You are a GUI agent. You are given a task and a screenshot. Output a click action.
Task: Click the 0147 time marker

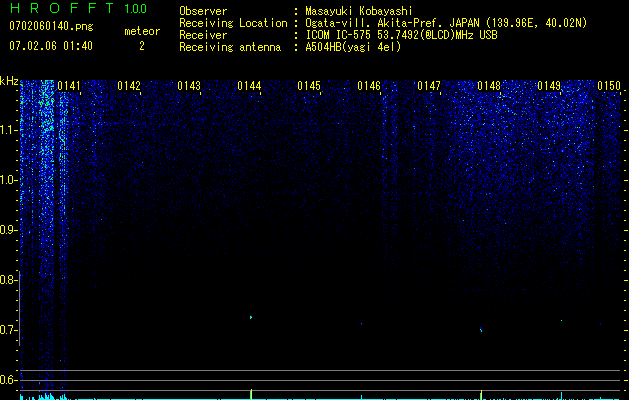pyautogui.click(x=429, y=86)
